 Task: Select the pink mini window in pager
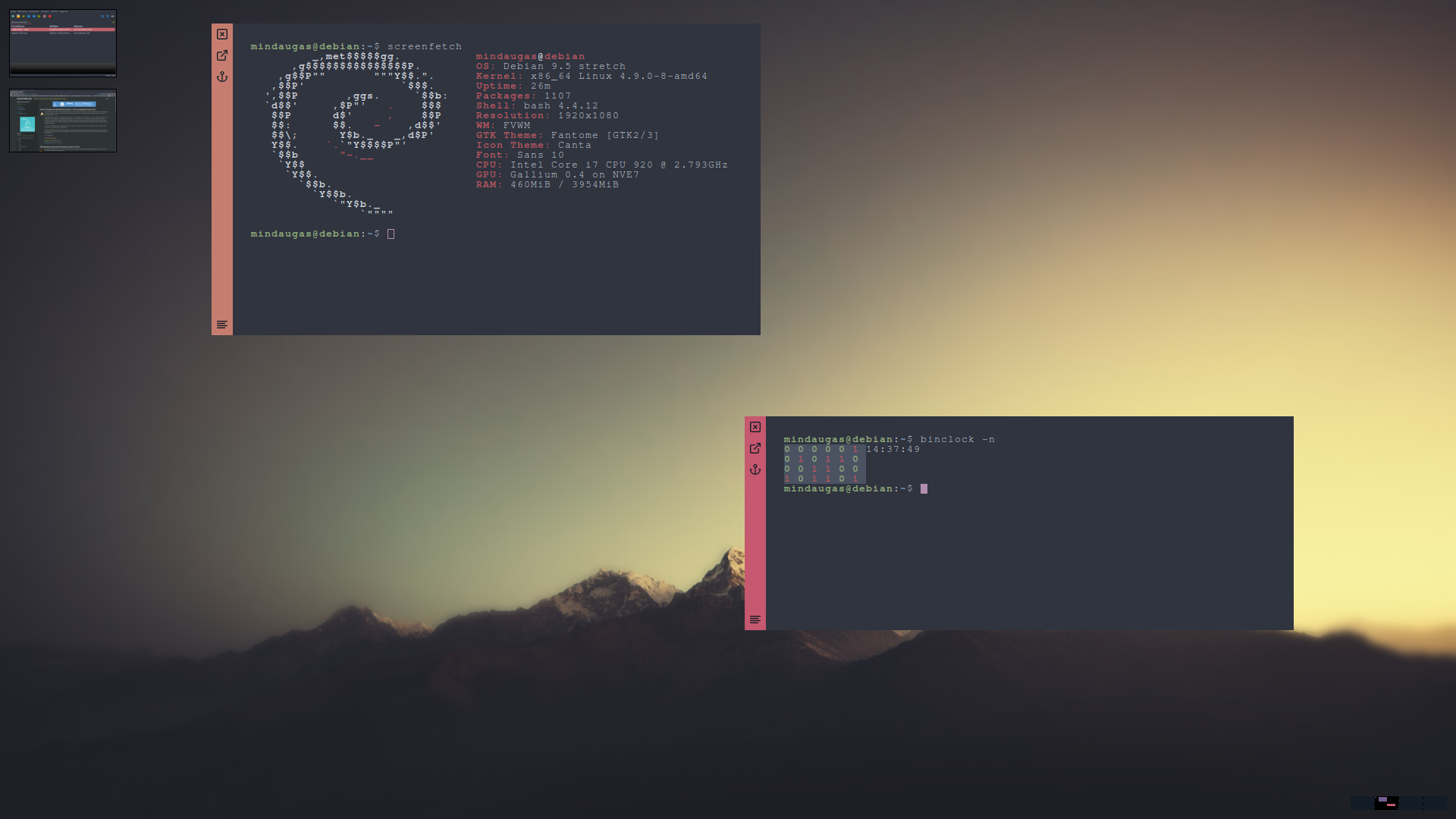point(1391,805)
